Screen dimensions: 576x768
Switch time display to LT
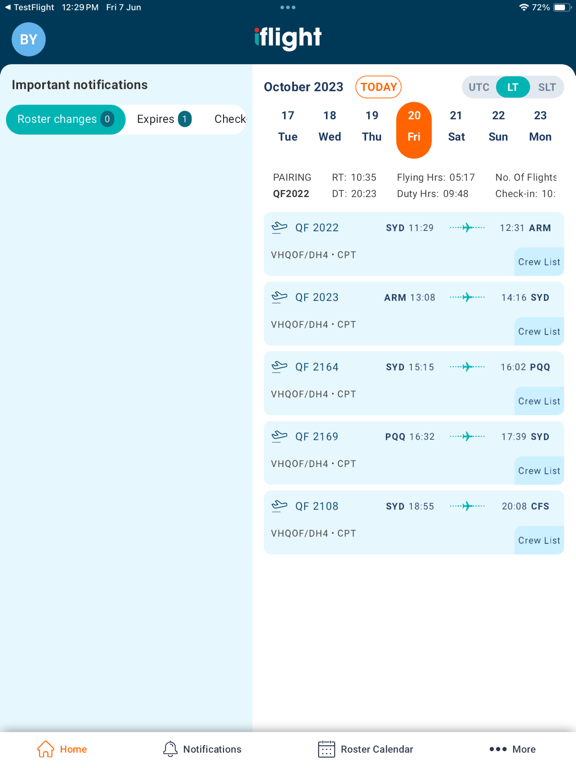click(x=512, y=87)
